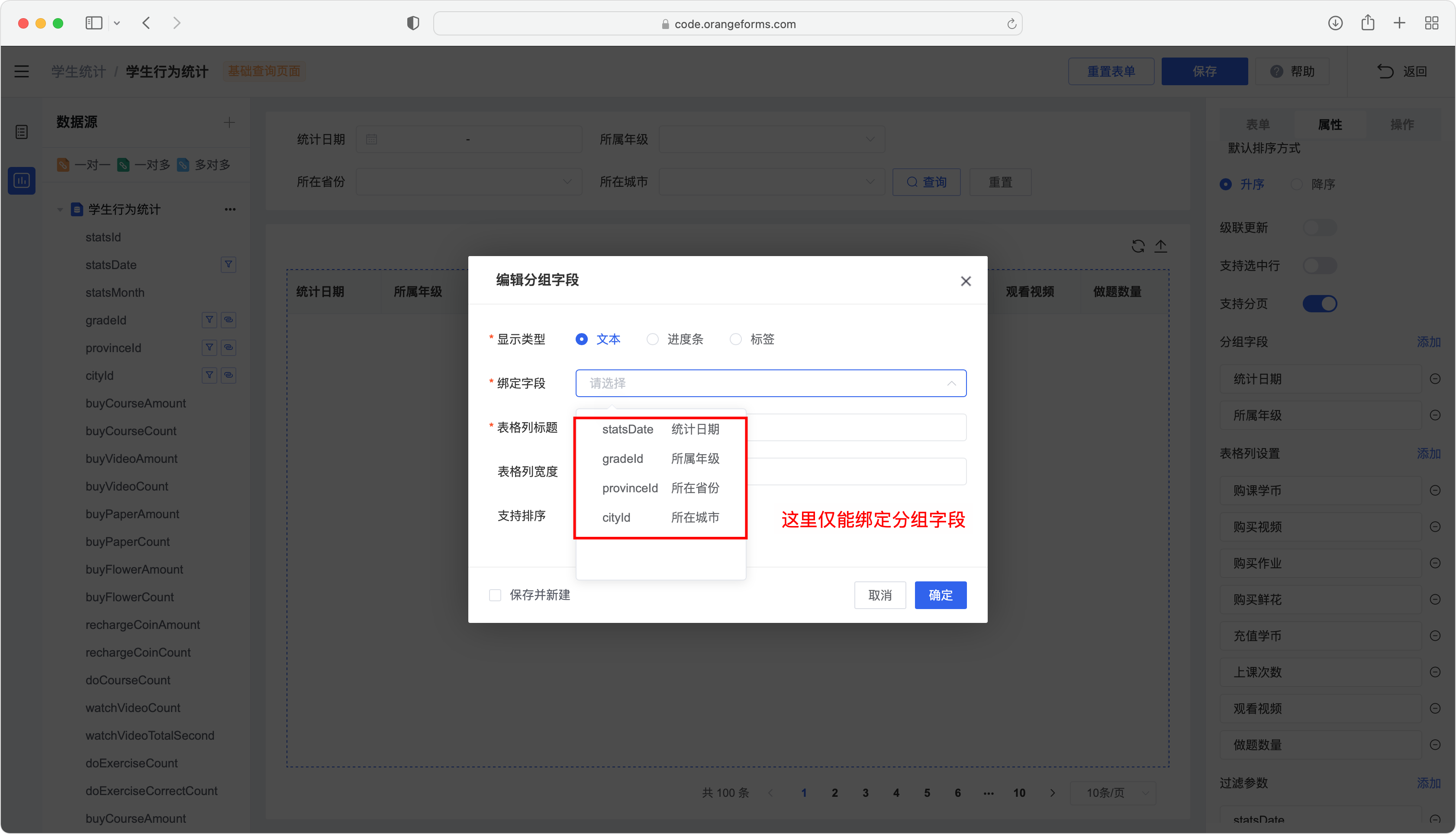Click link icon next to cityId
The height and width of the screenshot is (834, 1456).
[x=229, y=375]
